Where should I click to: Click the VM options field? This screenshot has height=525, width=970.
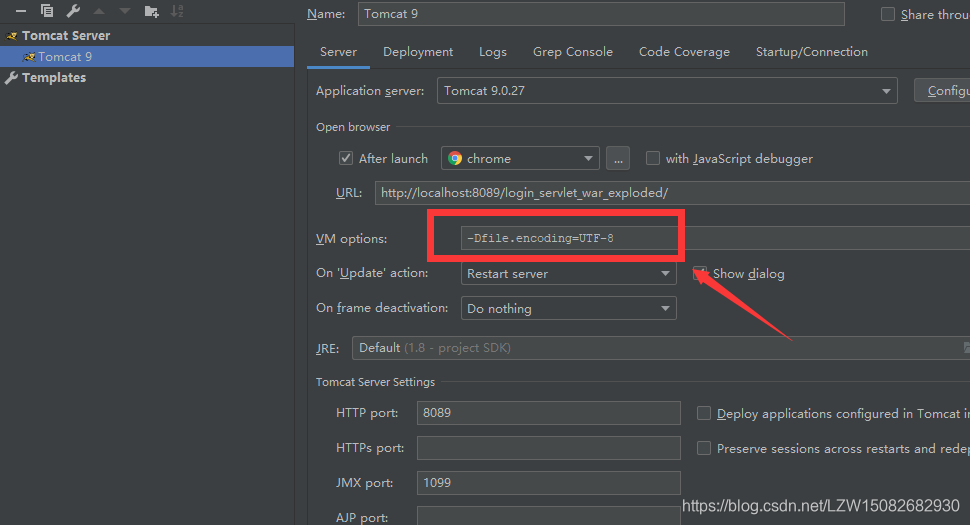715,238
